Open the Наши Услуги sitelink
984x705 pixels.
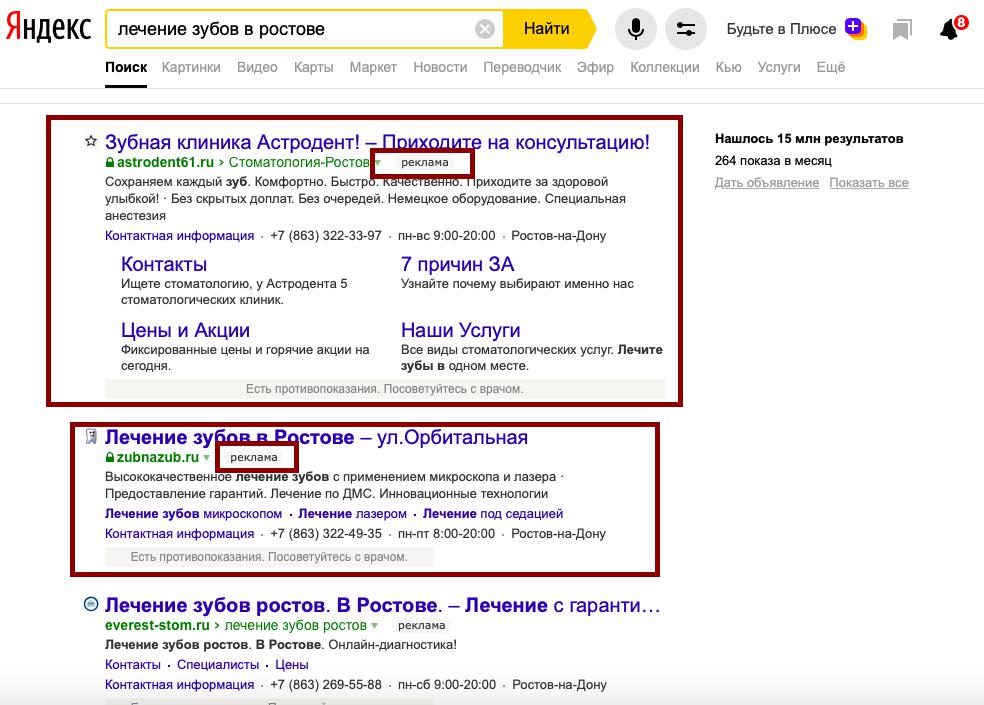461,330
